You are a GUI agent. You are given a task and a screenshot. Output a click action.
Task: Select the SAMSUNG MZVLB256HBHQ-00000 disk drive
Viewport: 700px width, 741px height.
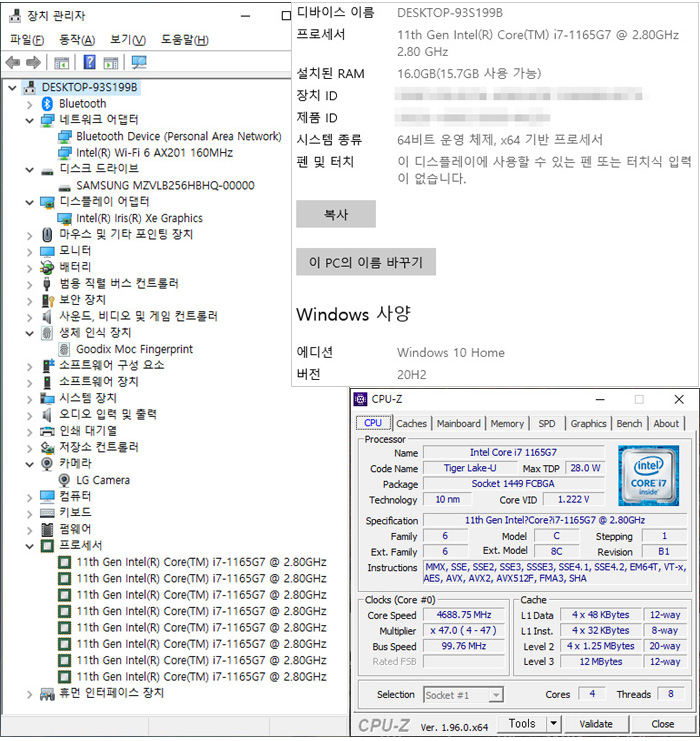tap(165, 186)
